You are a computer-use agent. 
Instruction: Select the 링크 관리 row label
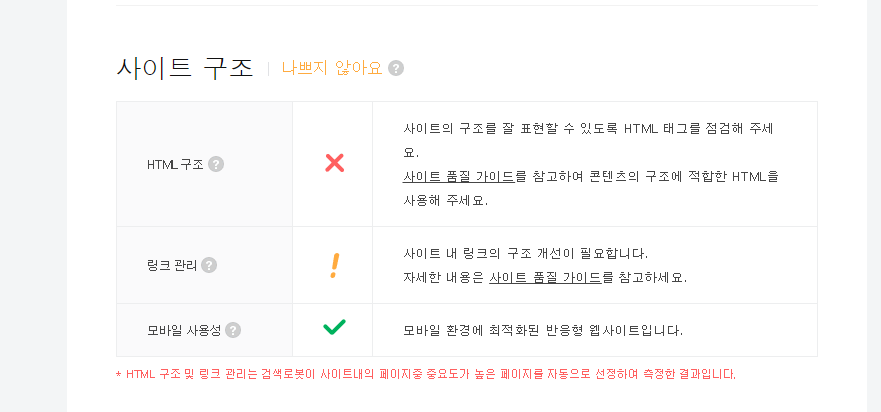(171, 266)
